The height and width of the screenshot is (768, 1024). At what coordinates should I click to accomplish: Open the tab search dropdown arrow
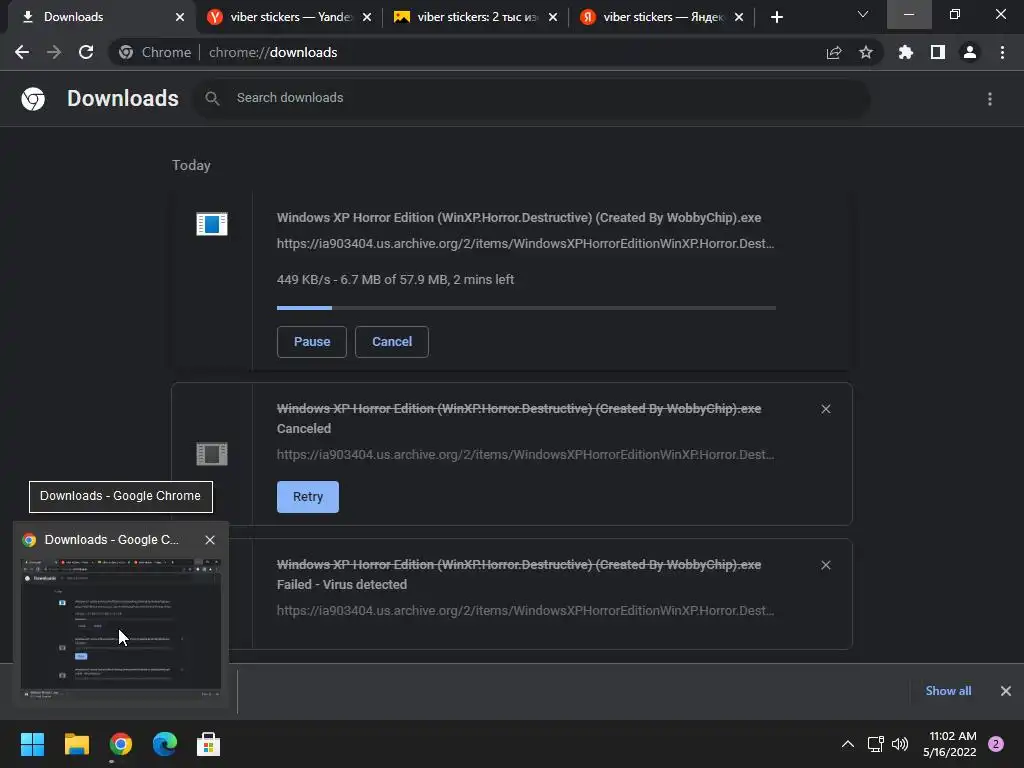tap(863, 14)
